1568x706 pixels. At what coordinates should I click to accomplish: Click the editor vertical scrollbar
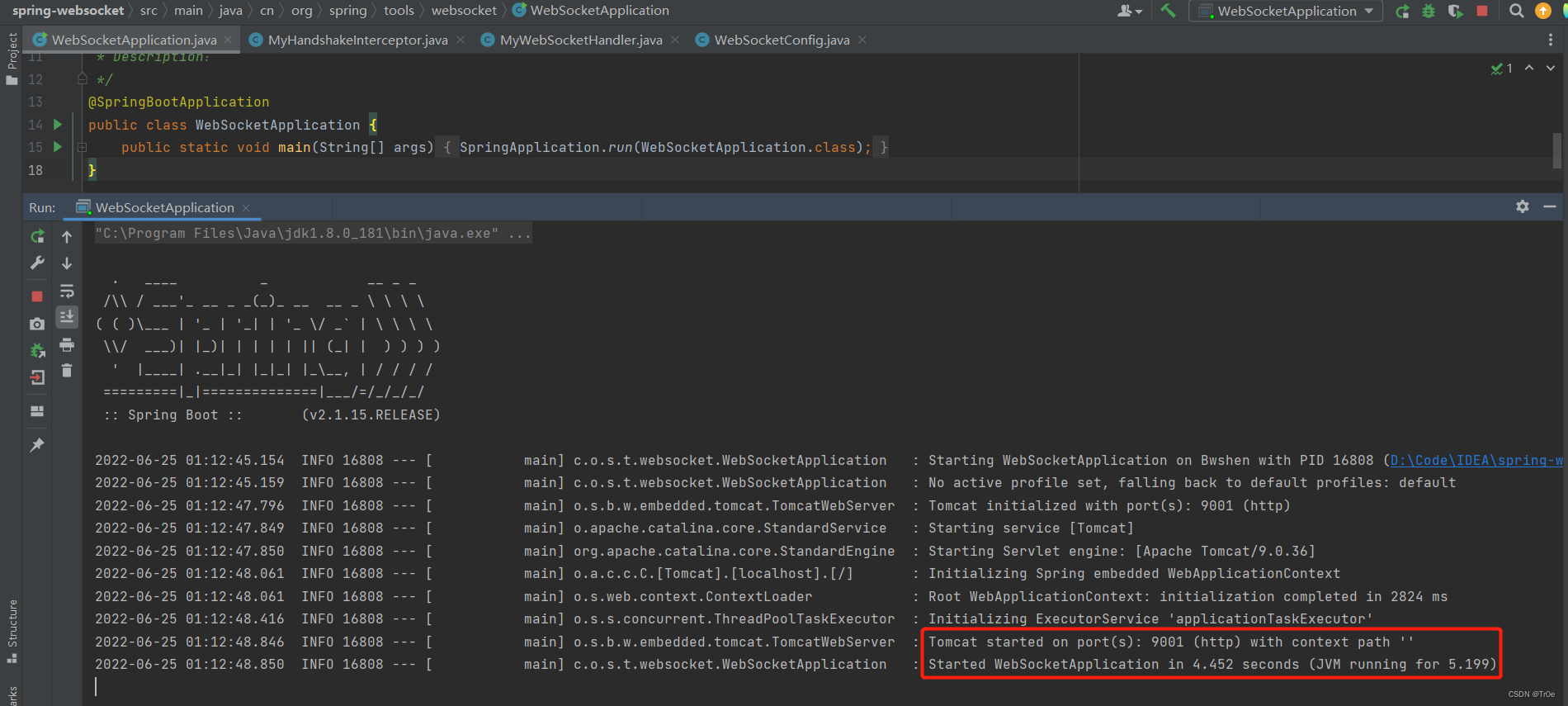[1556, 151]
